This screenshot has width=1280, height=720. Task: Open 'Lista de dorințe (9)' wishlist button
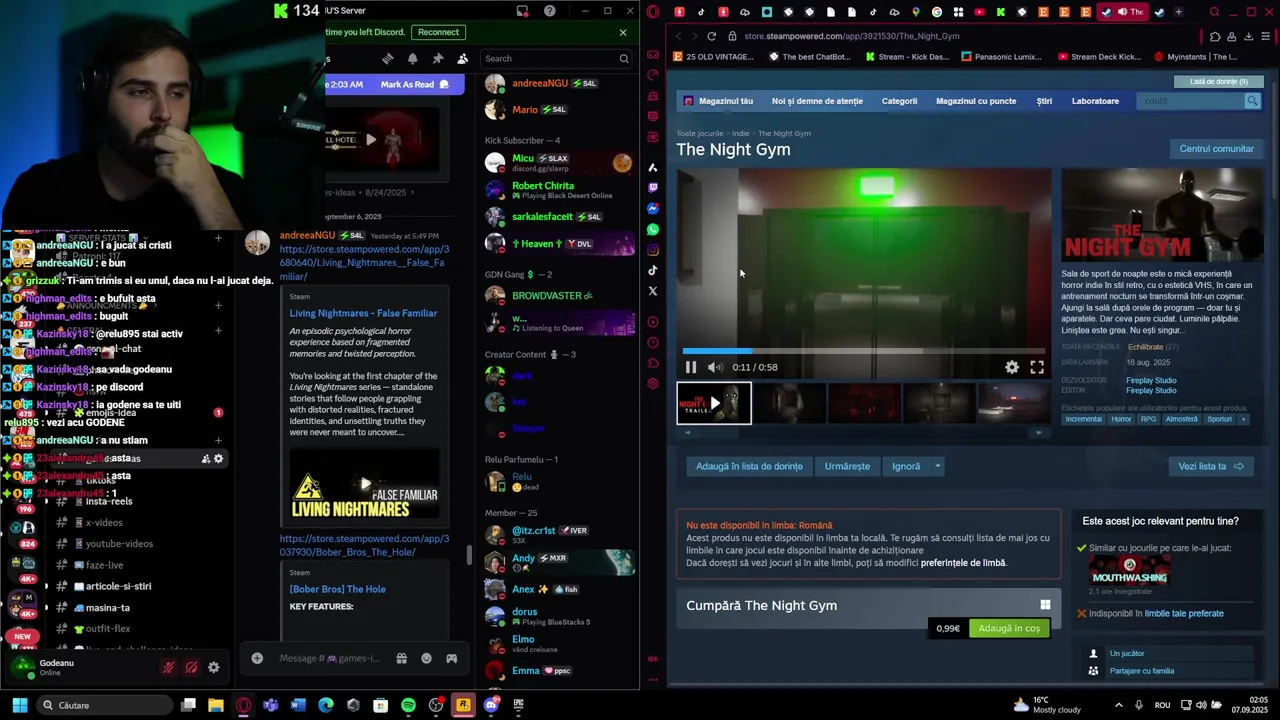click(1218, 82)
